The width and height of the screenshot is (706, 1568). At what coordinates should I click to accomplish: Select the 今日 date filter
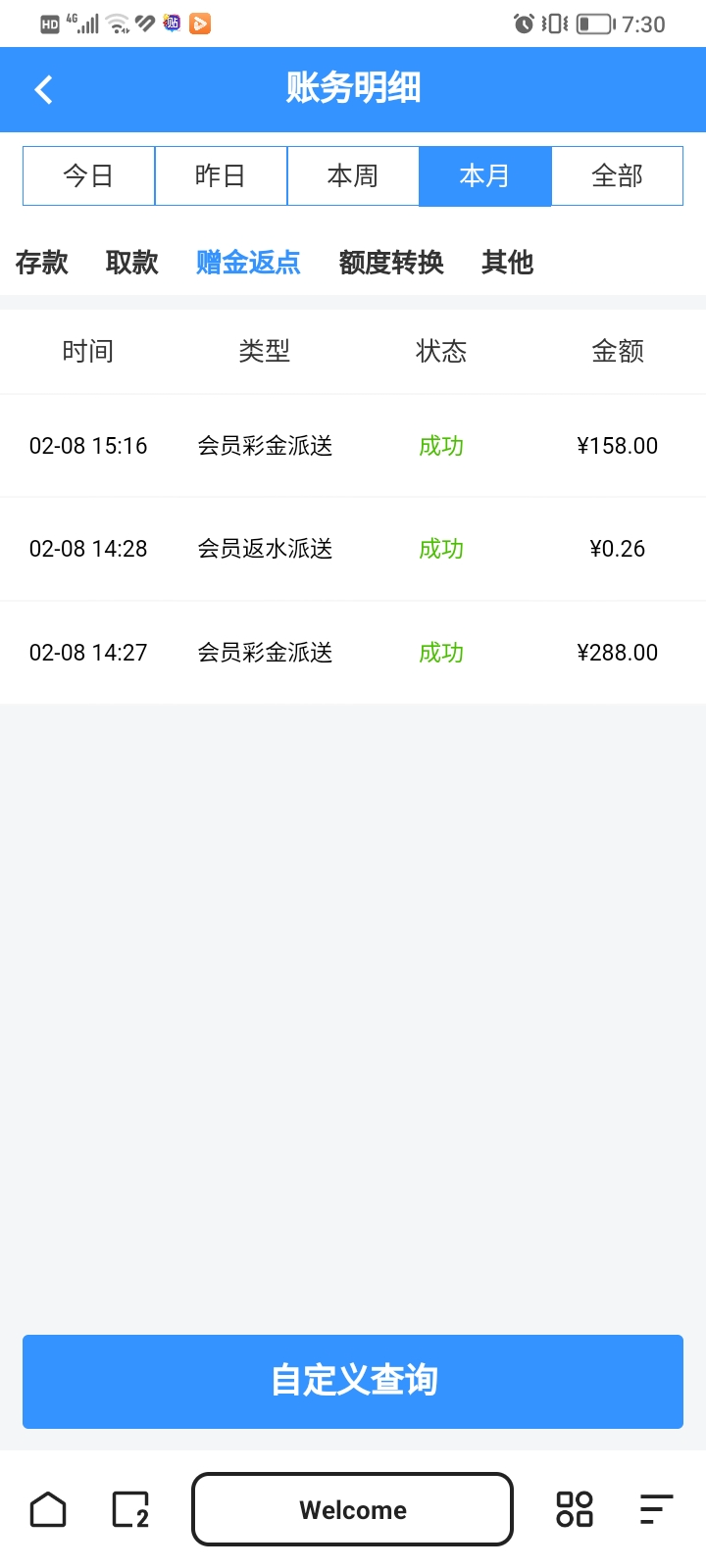coord(88,176)
